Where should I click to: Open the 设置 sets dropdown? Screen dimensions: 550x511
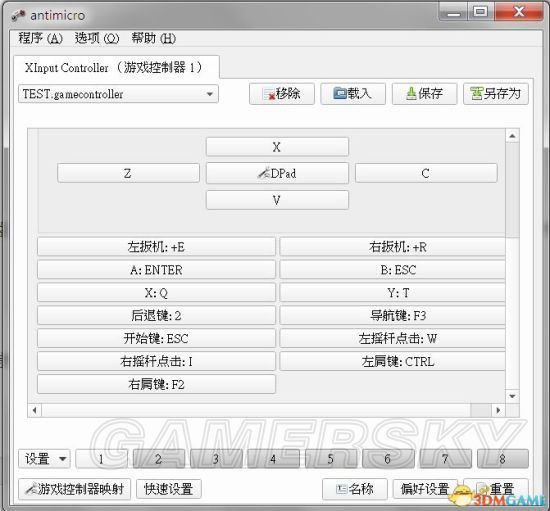tap(44, 459)
